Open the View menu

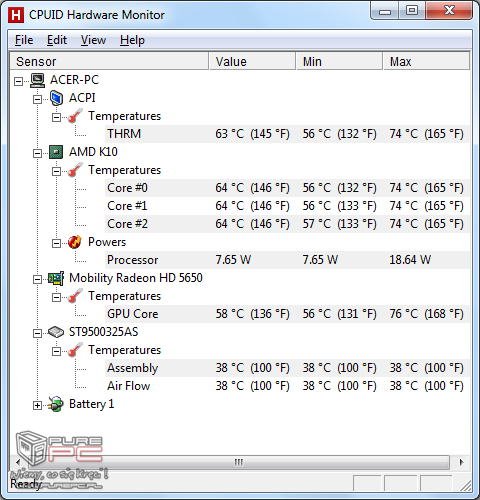point(93,40)
